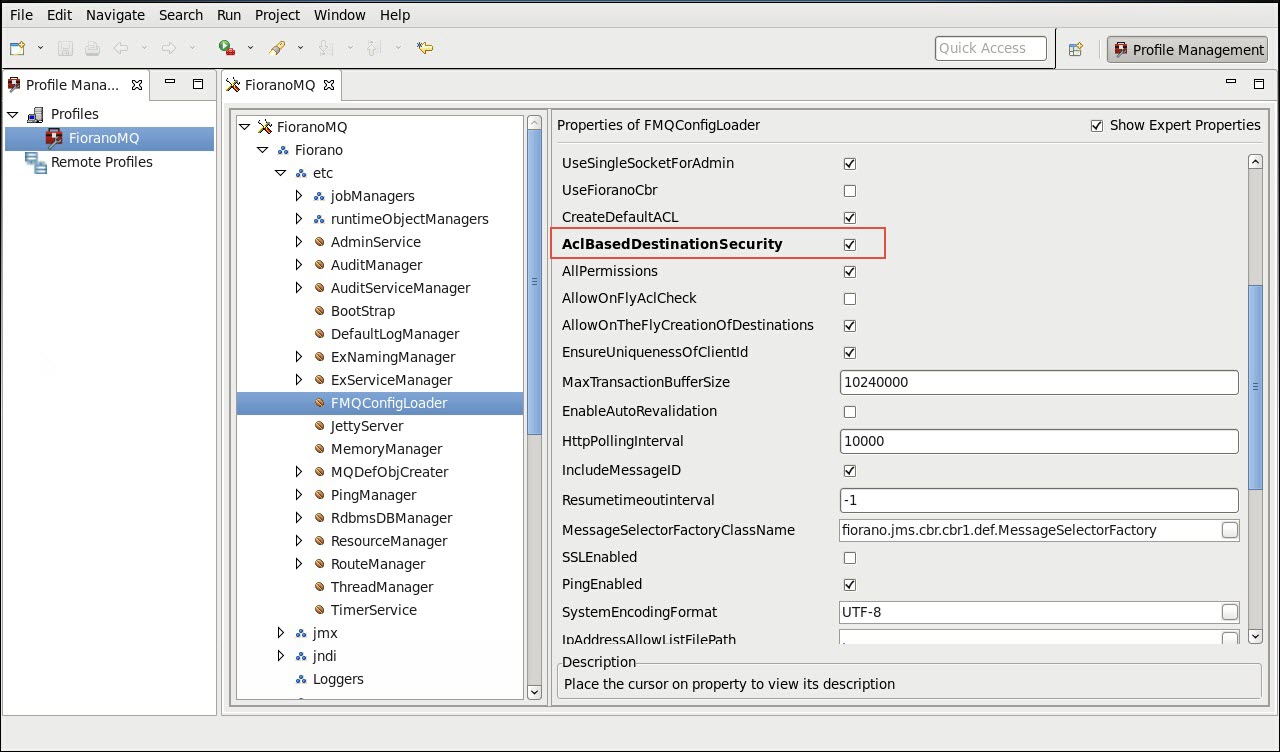Open the File menu
Viewport: 1280px width, 752px height.
point(21,15)
